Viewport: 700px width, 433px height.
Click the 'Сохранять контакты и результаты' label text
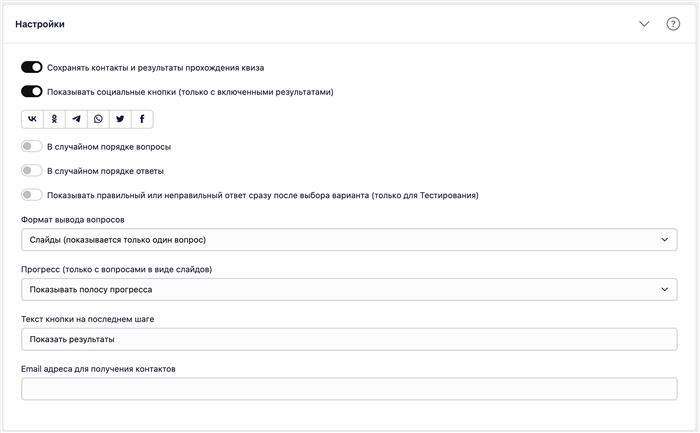[155, 68]
